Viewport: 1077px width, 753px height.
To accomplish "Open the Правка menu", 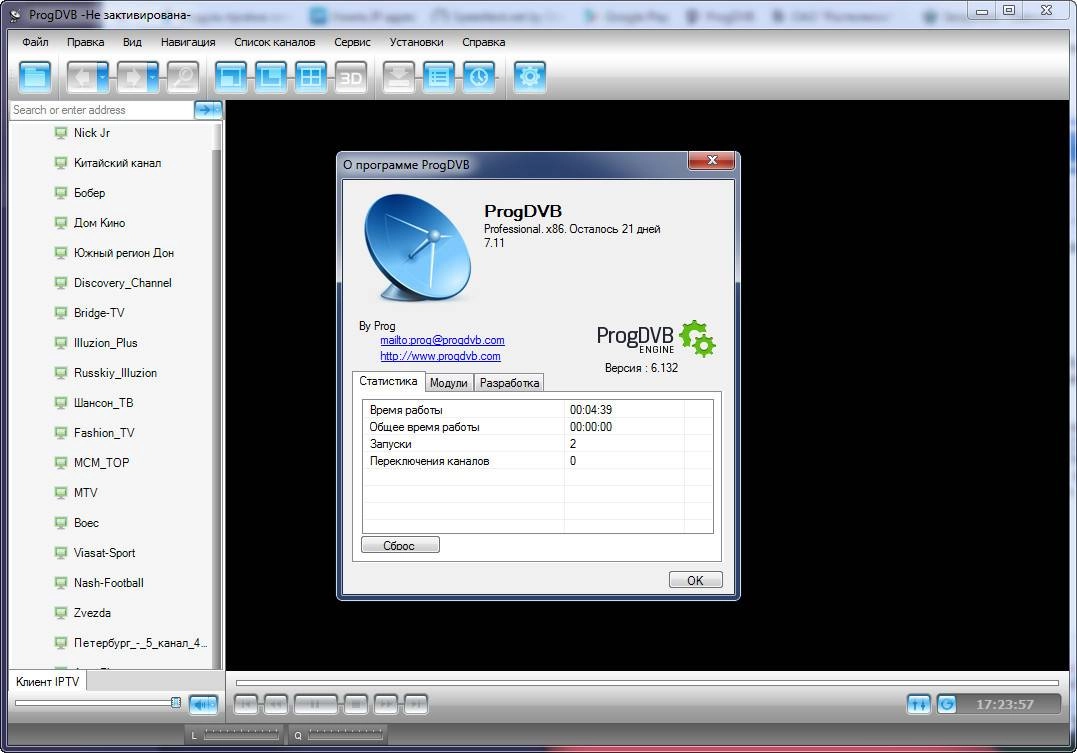I will click(85, 42).
